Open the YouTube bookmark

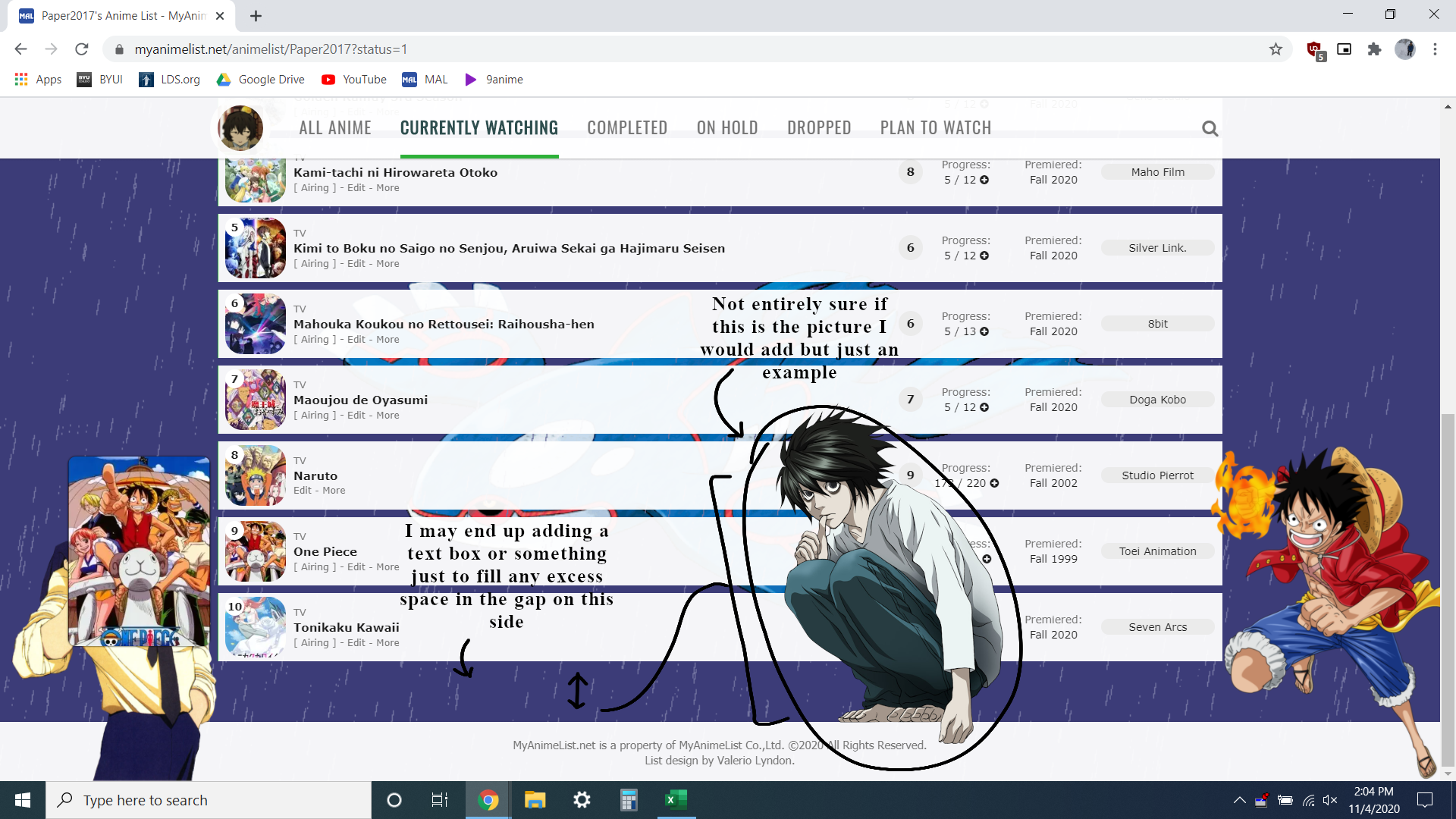coord(353,80)
